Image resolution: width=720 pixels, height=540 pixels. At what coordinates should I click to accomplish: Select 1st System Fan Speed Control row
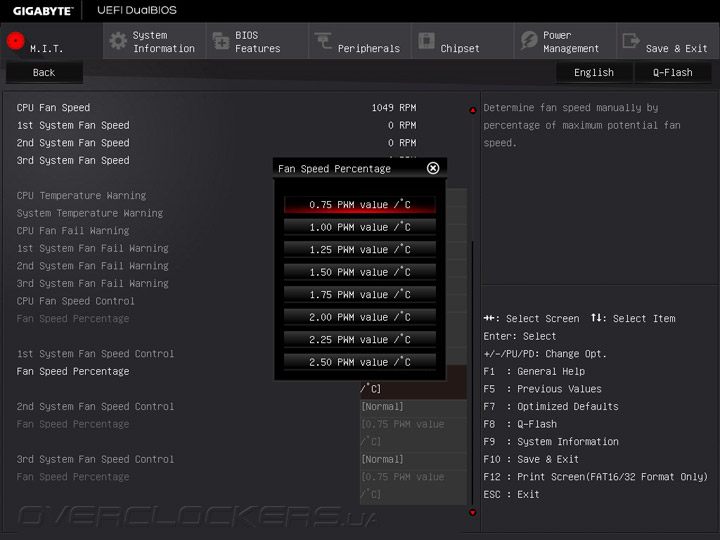[x=95, y=354]
